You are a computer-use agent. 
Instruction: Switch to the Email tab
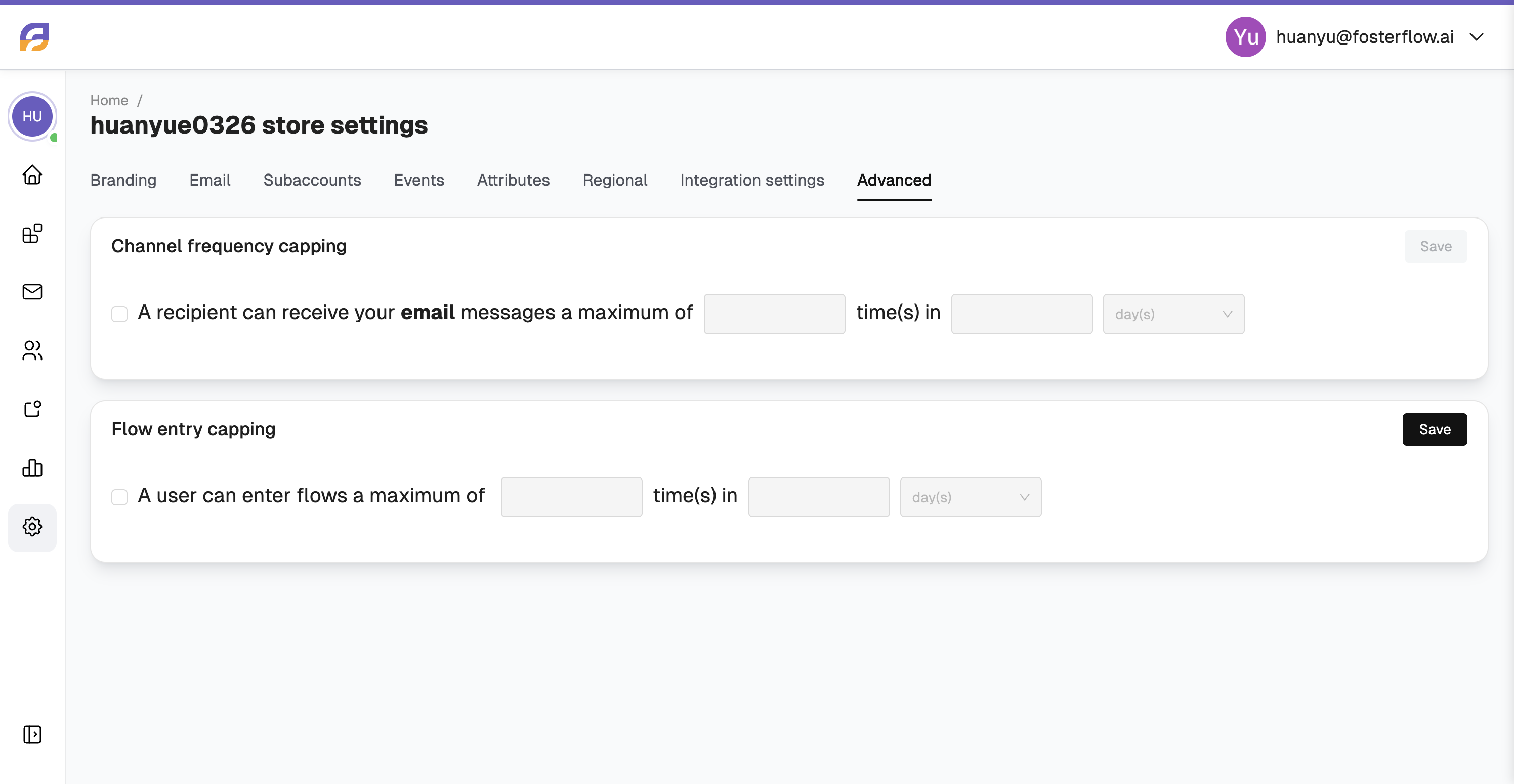coord(210,180)
